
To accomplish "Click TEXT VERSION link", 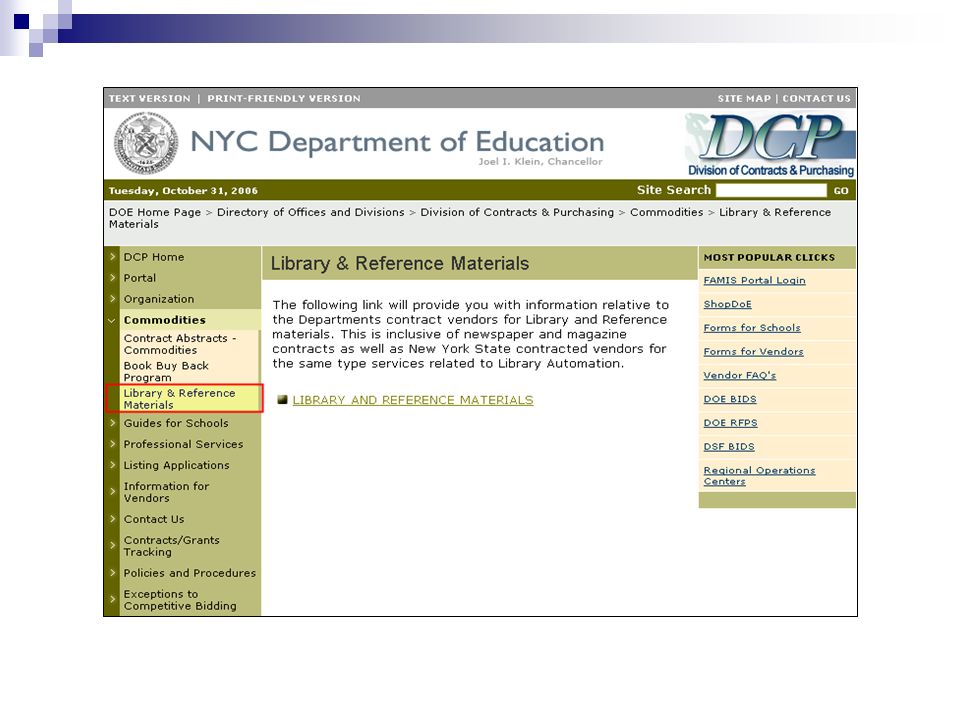I will pos(149,99).
